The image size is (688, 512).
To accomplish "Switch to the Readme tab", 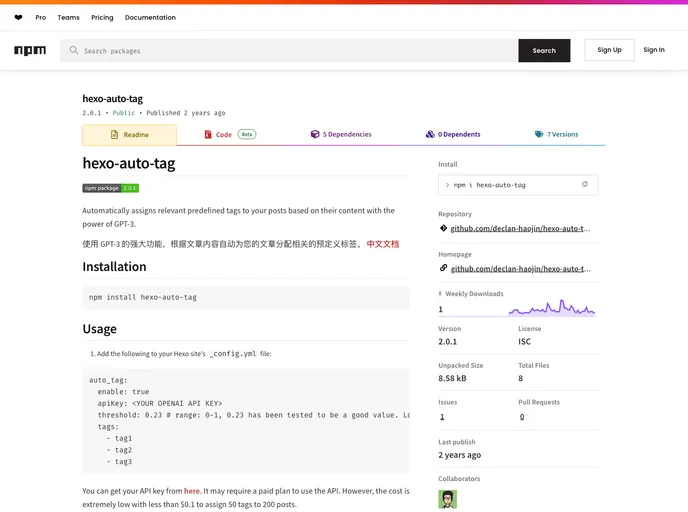I will 129,135.
